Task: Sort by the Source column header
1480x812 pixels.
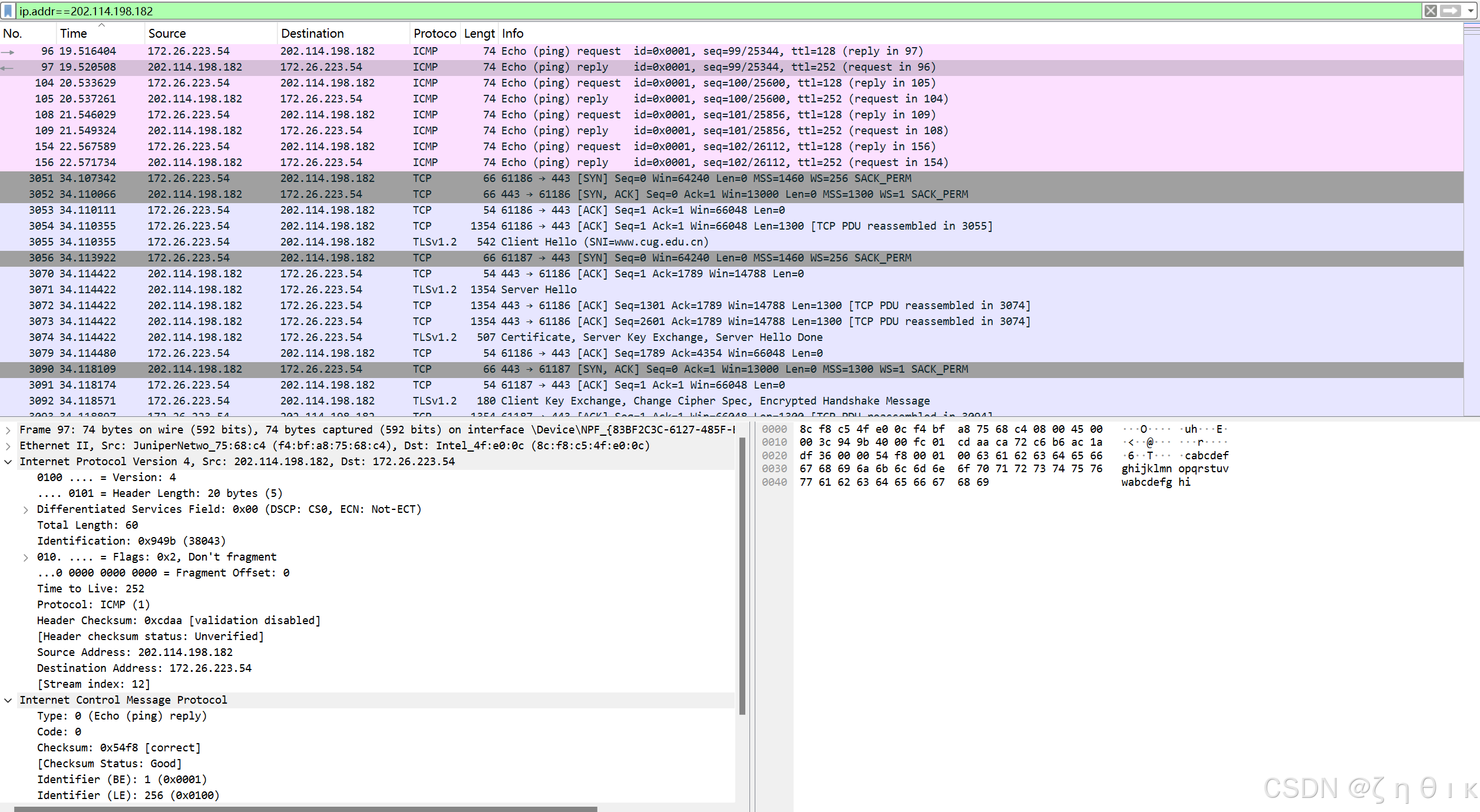Action: click(x=167, y=34)
